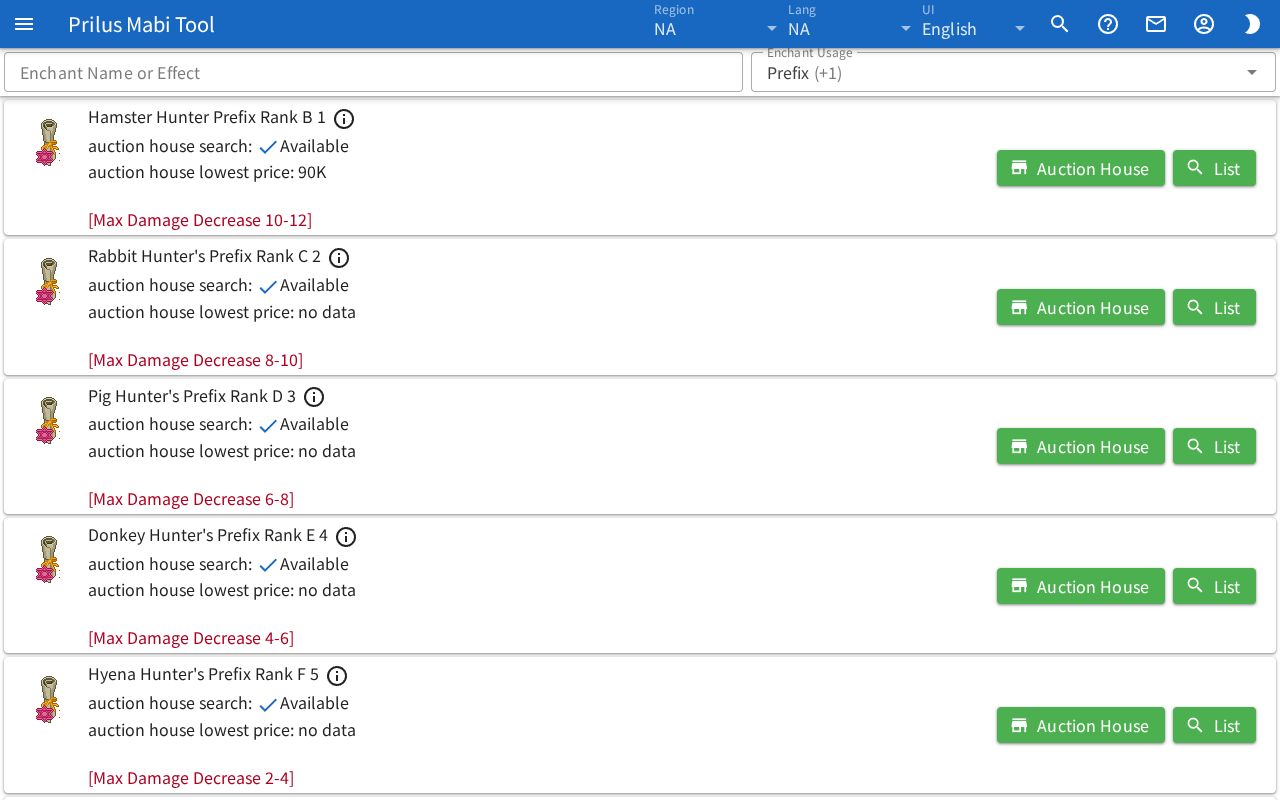Click List button for Hyena Hunter's Prefix
This screenshot has width=1280, height=800.
pos(1214,725)
